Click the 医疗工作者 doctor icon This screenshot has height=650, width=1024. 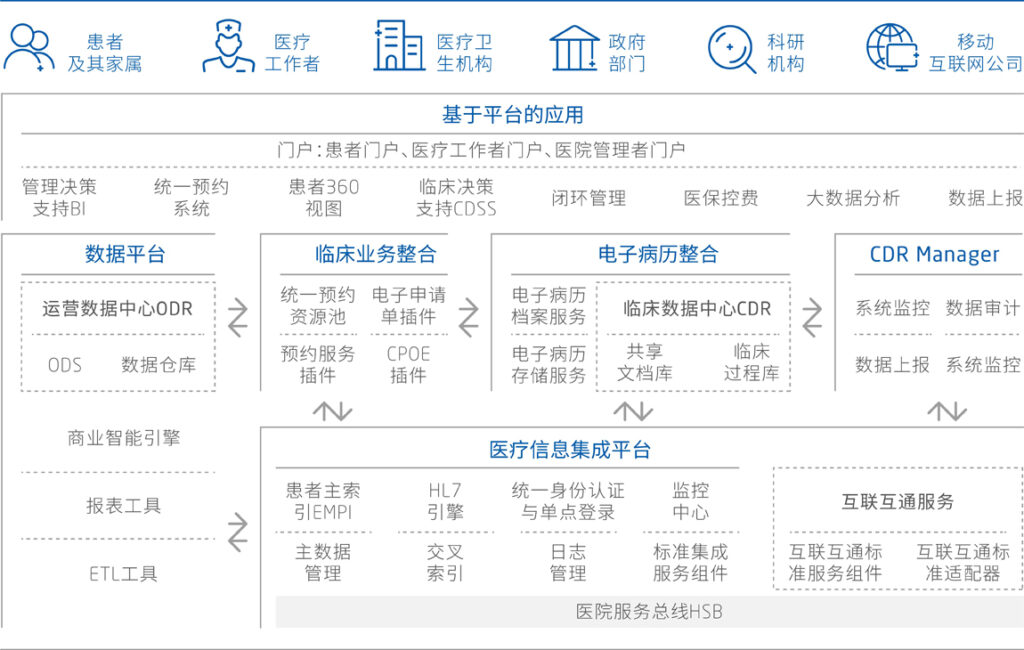pyautogui.click(x=228, y=47)
